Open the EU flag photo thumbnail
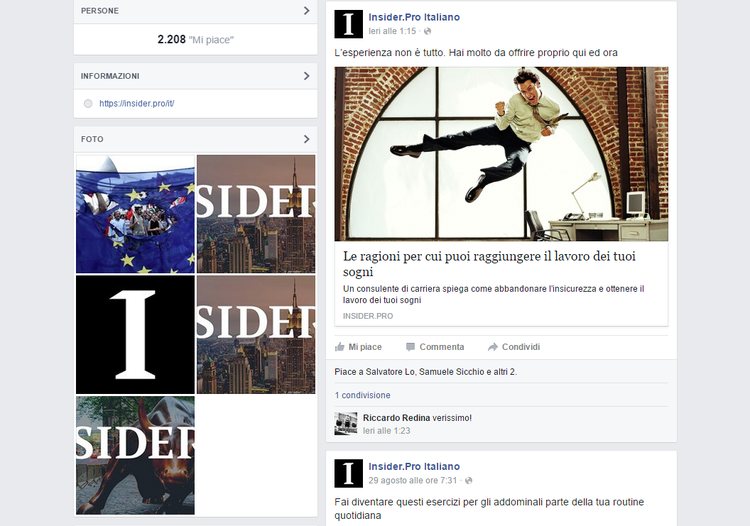 click(135, 214)
